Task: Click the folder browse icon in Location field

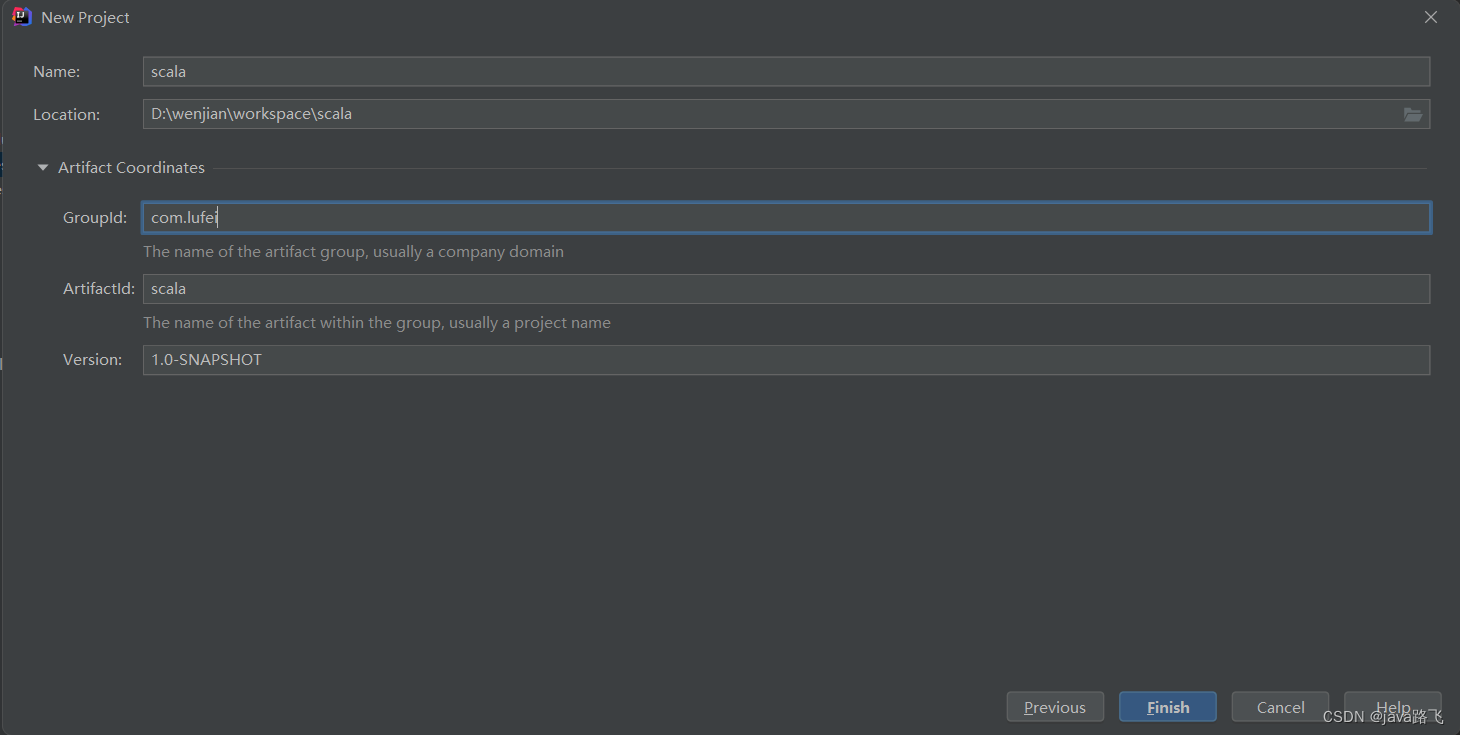Action: tap(1412, 114)
